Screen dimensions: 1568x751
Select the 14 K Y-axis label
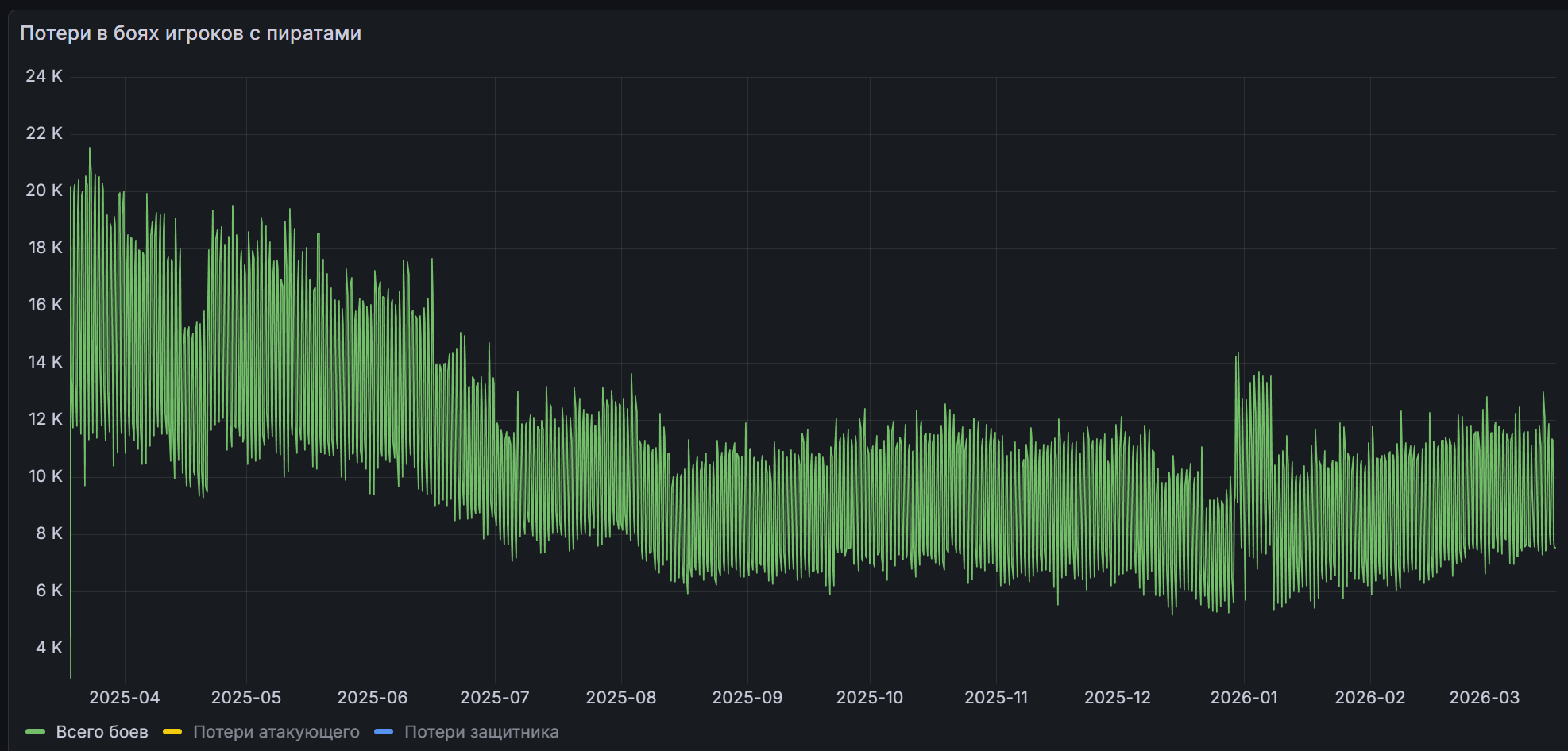click(x=45, y=362)
